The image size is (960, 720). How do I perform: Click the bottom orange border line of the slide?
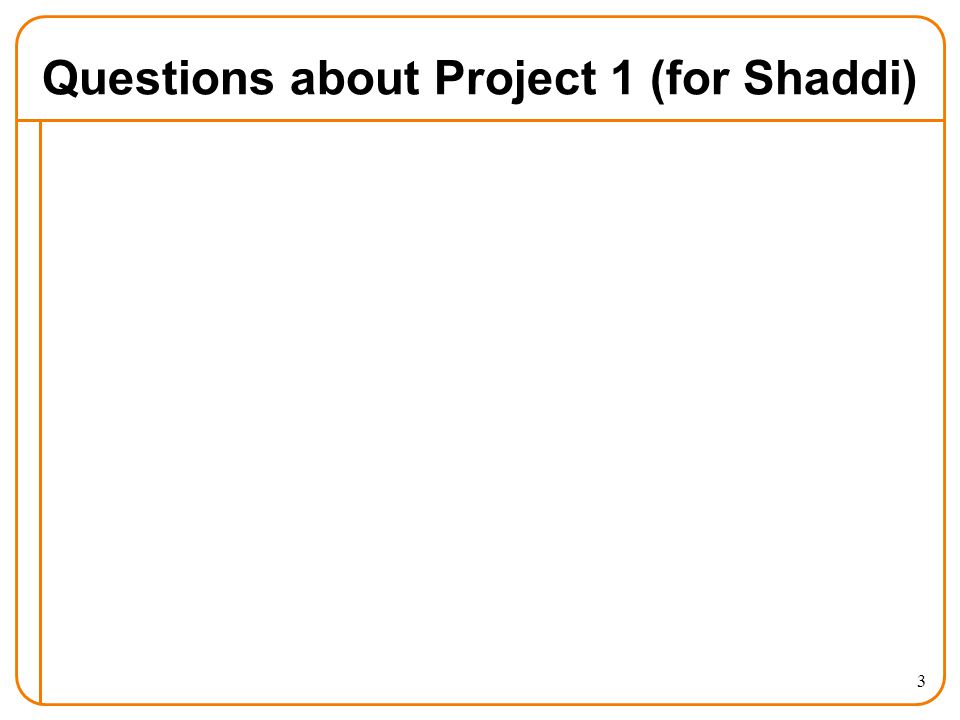480,704
